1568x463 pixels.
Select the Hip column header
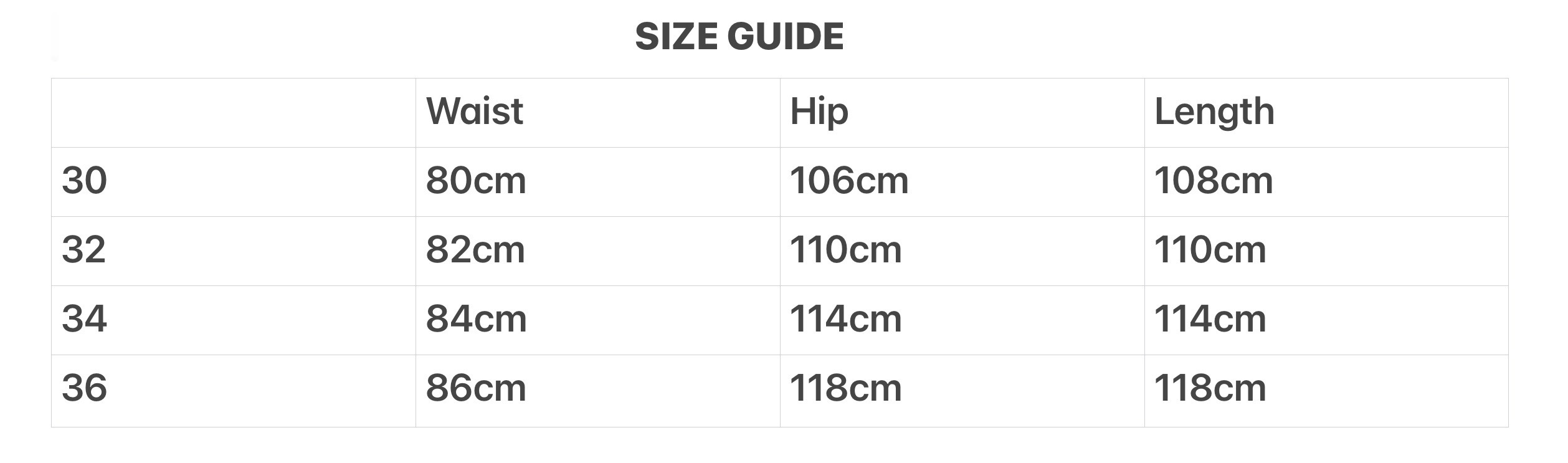click(819, 112)
